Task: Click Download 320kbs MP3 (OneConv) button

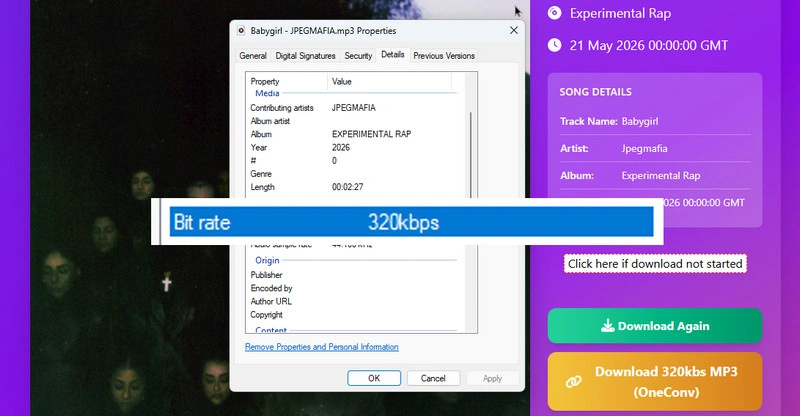Action: click(x=655, y=382)
